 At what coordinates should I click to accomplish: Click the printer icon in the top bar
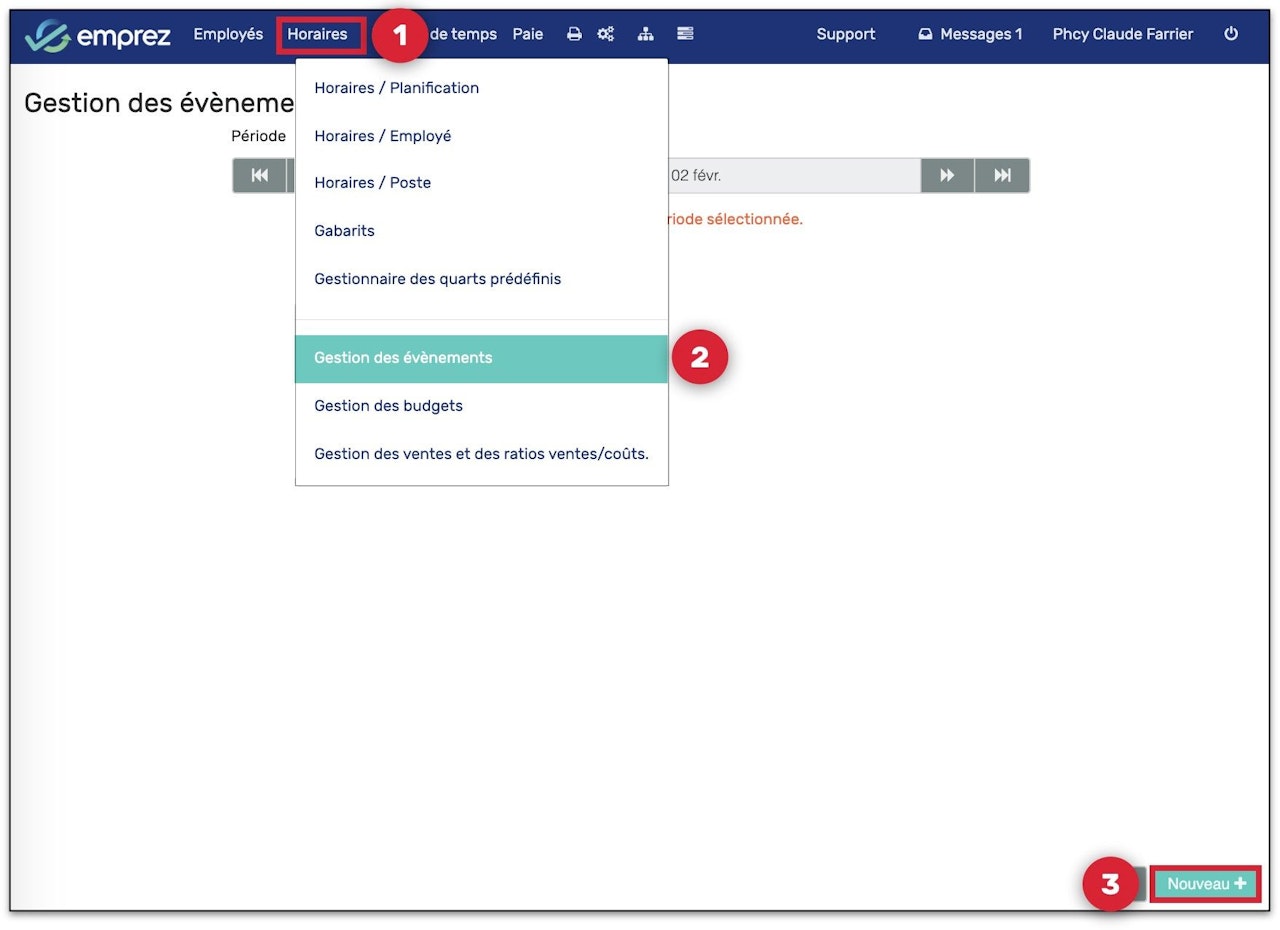click(574, 34)
